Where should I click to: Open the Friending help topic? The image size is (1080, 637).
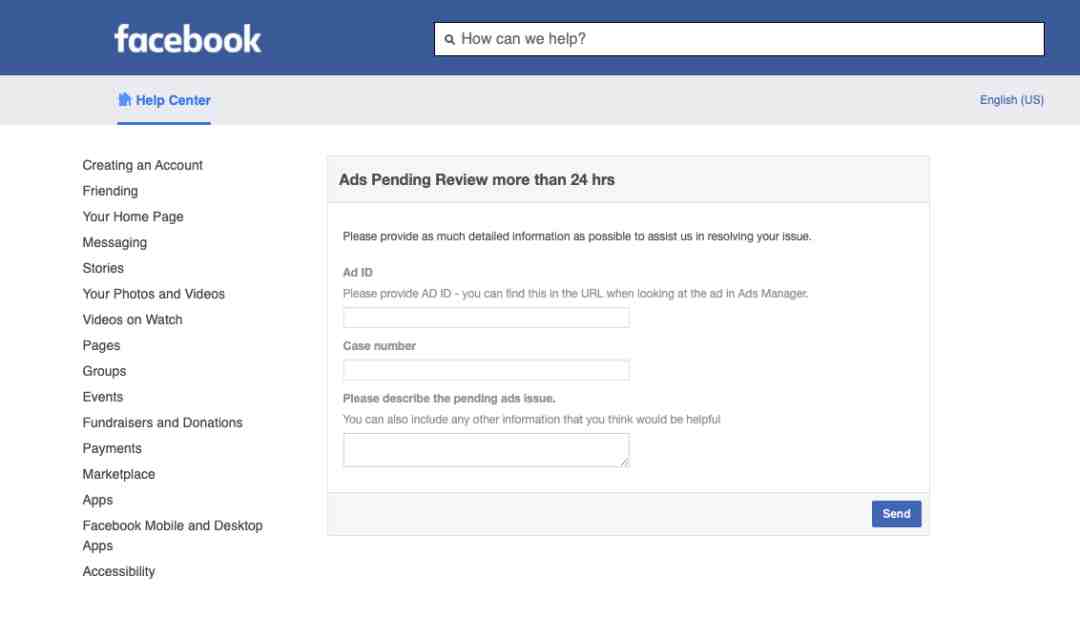click(110, 191)
